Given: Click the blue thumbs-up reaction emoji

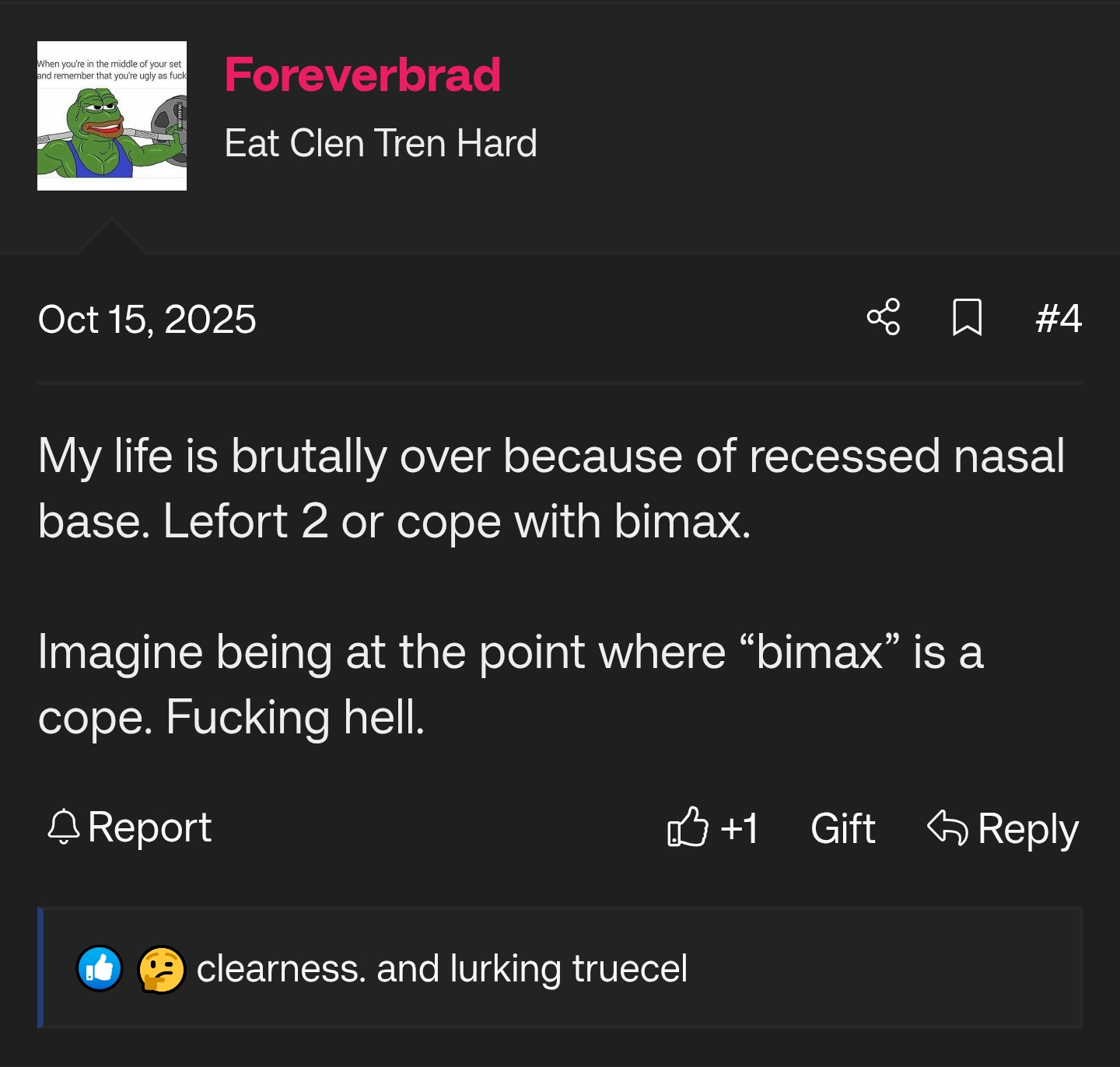Looking at the screenshot, I should click(100, 967).
